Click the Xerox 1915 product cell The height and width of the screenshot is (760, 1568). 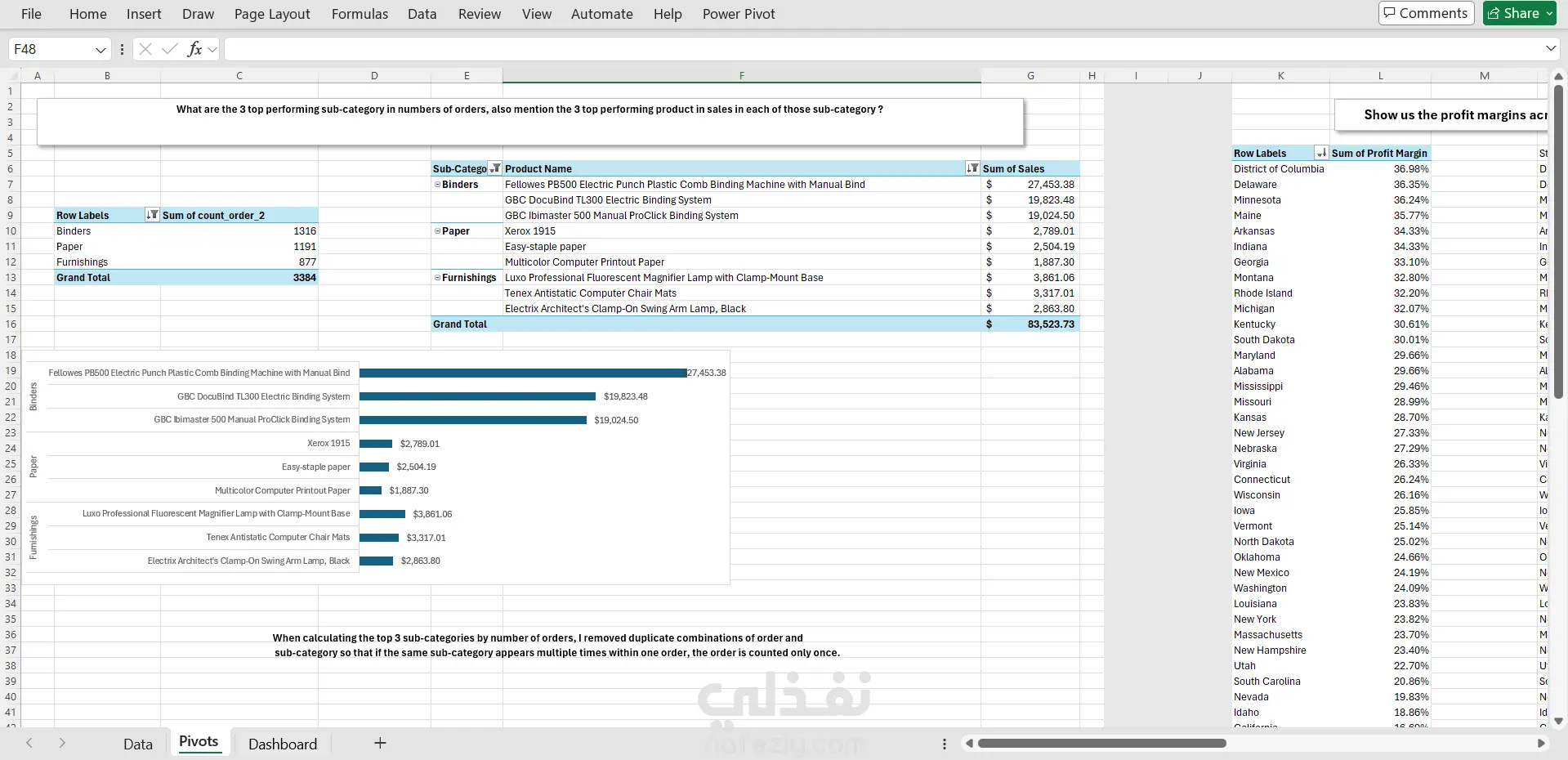(x=741, y=231)
